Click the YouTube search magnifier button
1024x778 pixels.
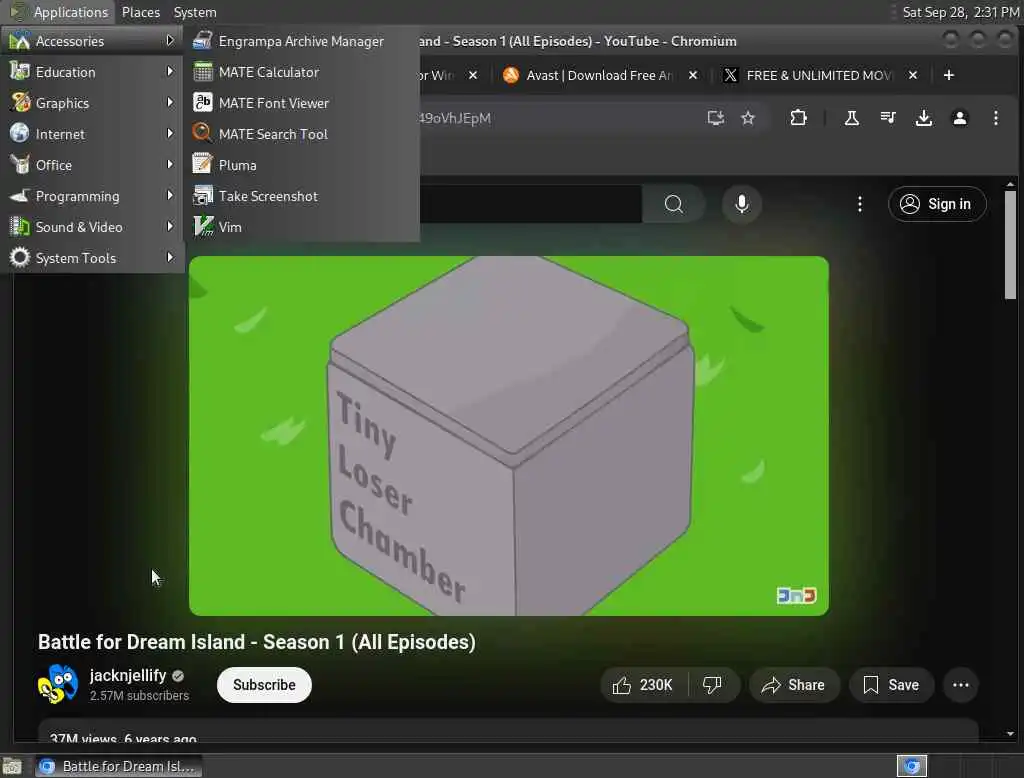pyautogui.click(x=674, y=204)
